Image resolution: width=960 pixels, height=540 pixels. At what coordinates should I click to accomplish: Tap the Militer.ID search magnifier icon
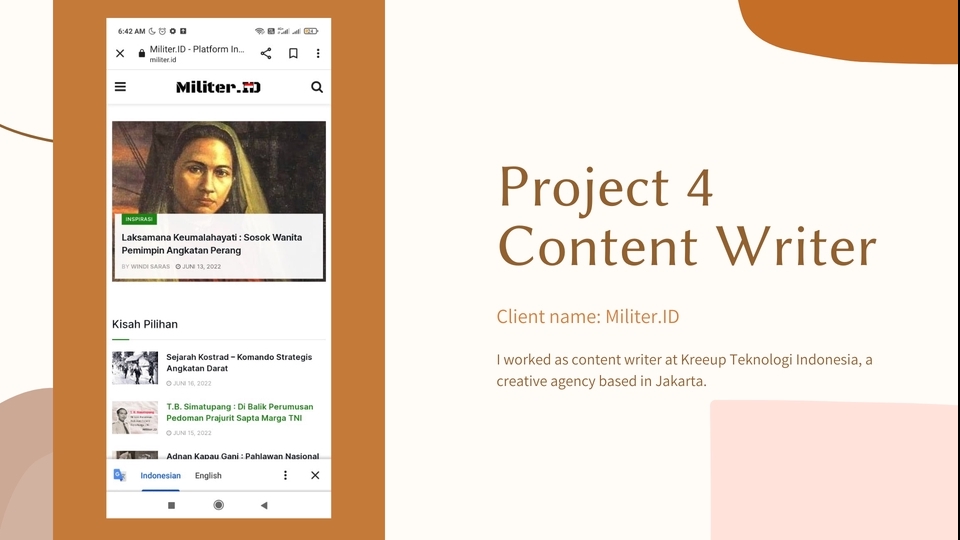tap(317, 87)
